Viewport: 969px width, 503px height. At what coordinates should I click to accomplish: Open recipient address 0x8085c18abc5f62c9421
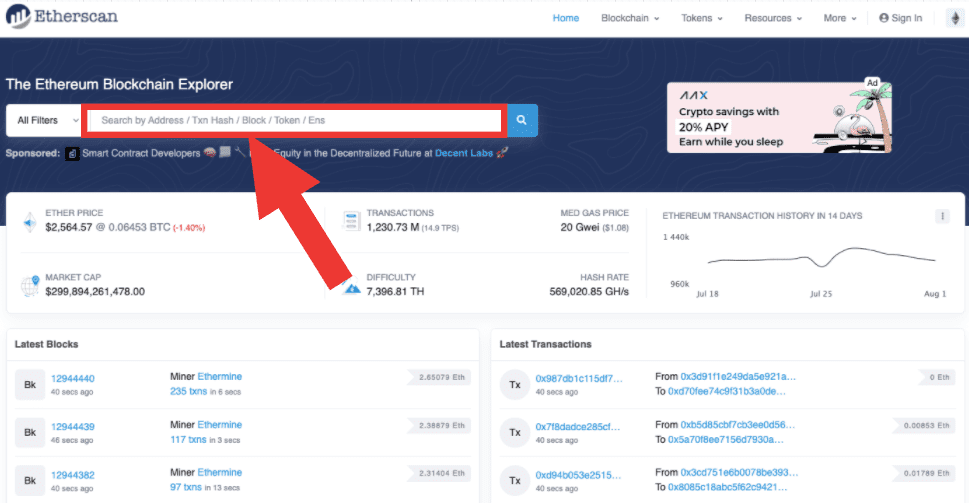727,487
